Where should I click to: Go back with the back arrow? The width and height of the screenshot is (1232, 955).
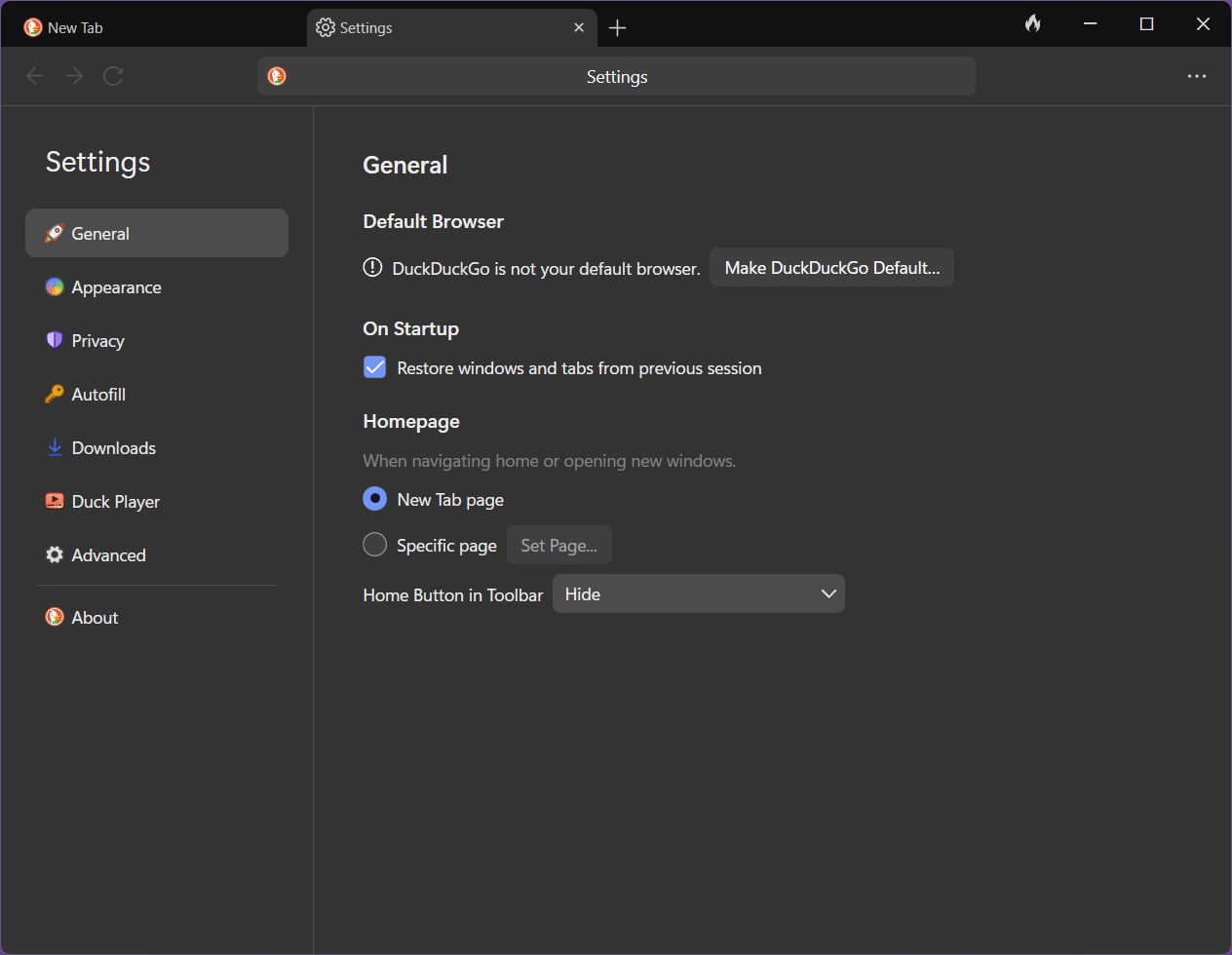pyautogui.click(x=35, y=76)
